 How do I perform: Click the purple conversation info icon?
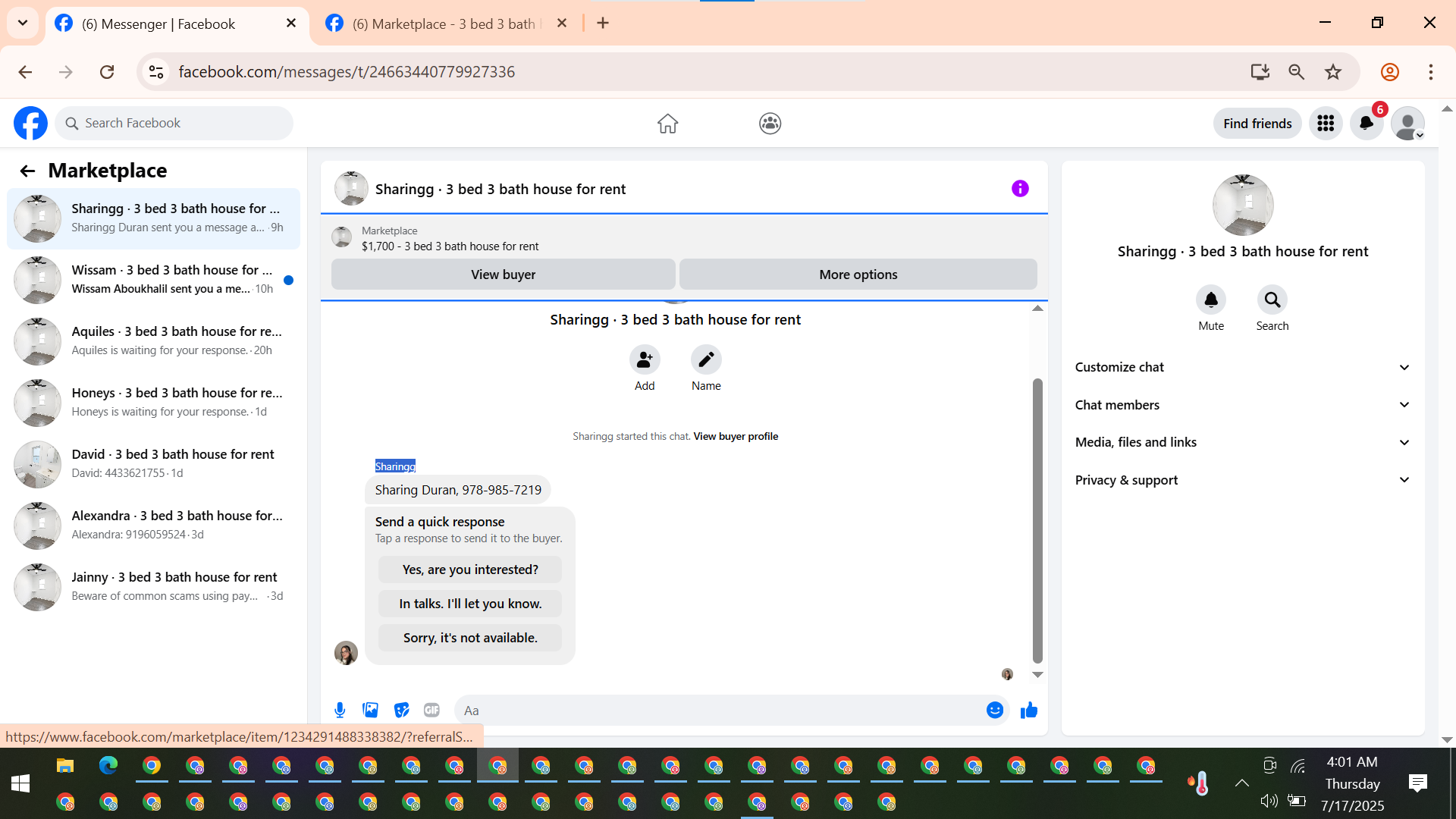click(x=1020, y=189)
